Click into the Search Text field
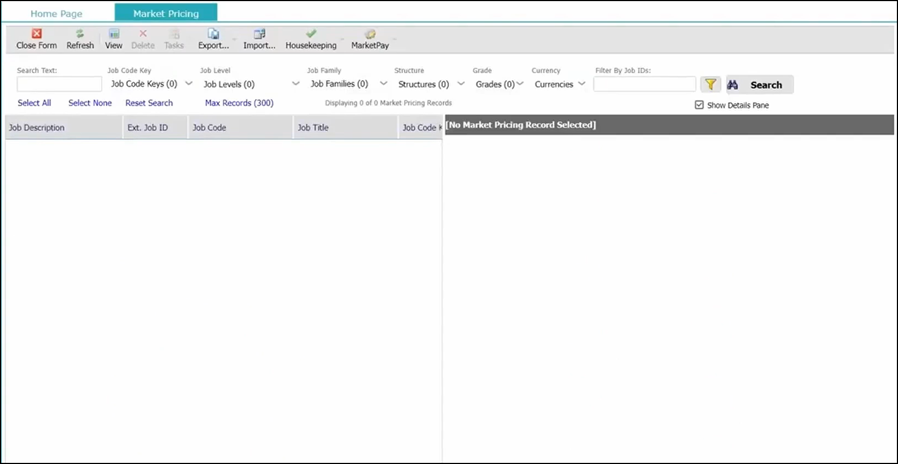Image resolution: width=899 pixels, height=465 pixels. click(x=59, y=85)
